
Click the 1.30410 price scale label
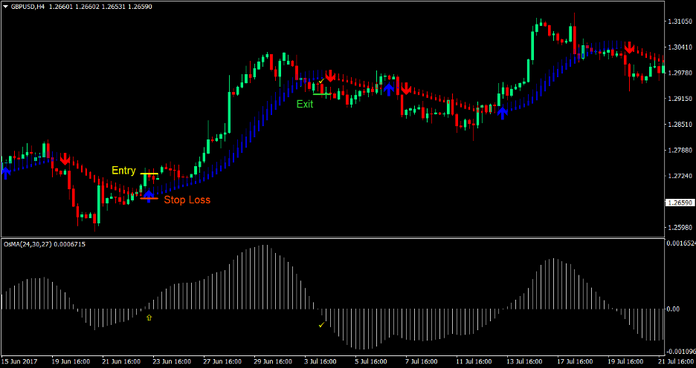tap(680, 47)
